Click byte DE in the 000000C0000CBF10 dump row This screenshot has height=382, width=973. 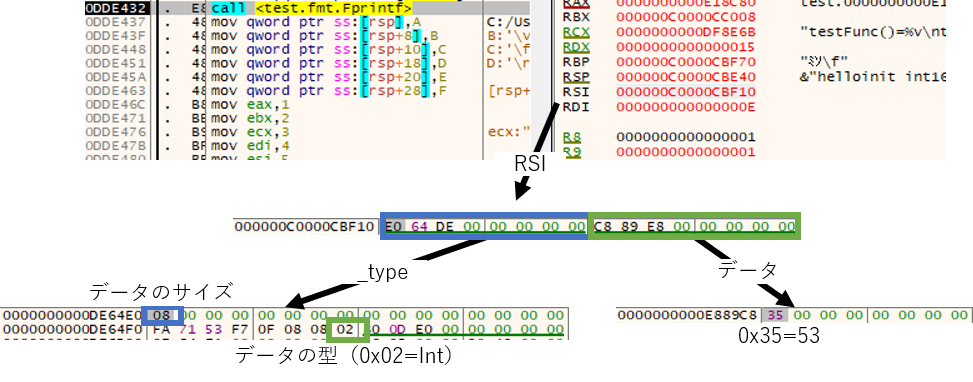coord(445,227)
